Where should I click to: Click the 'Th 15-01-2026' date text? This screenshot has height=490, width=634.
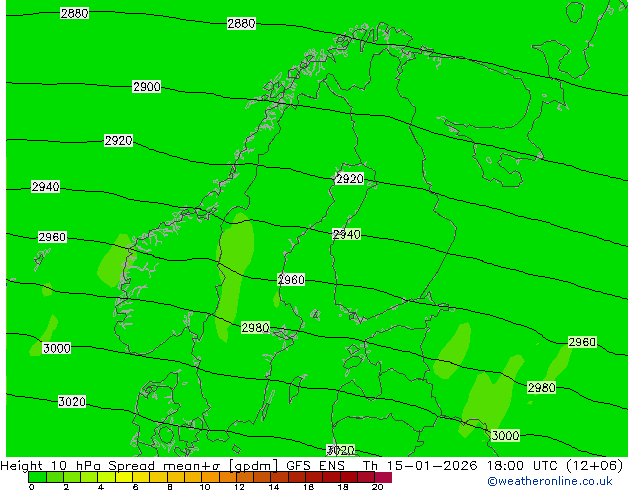point(420,466)
